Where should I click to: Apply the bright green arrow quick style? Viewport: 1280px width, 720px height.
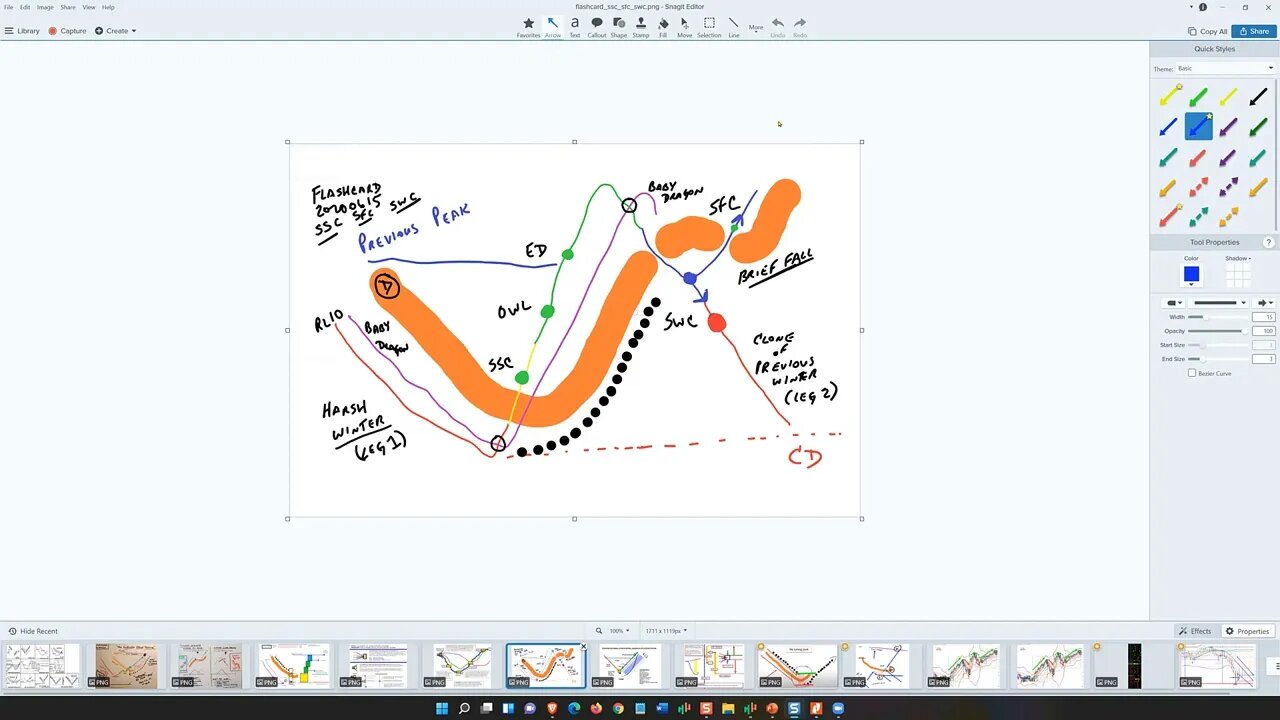pos(1198,96)
